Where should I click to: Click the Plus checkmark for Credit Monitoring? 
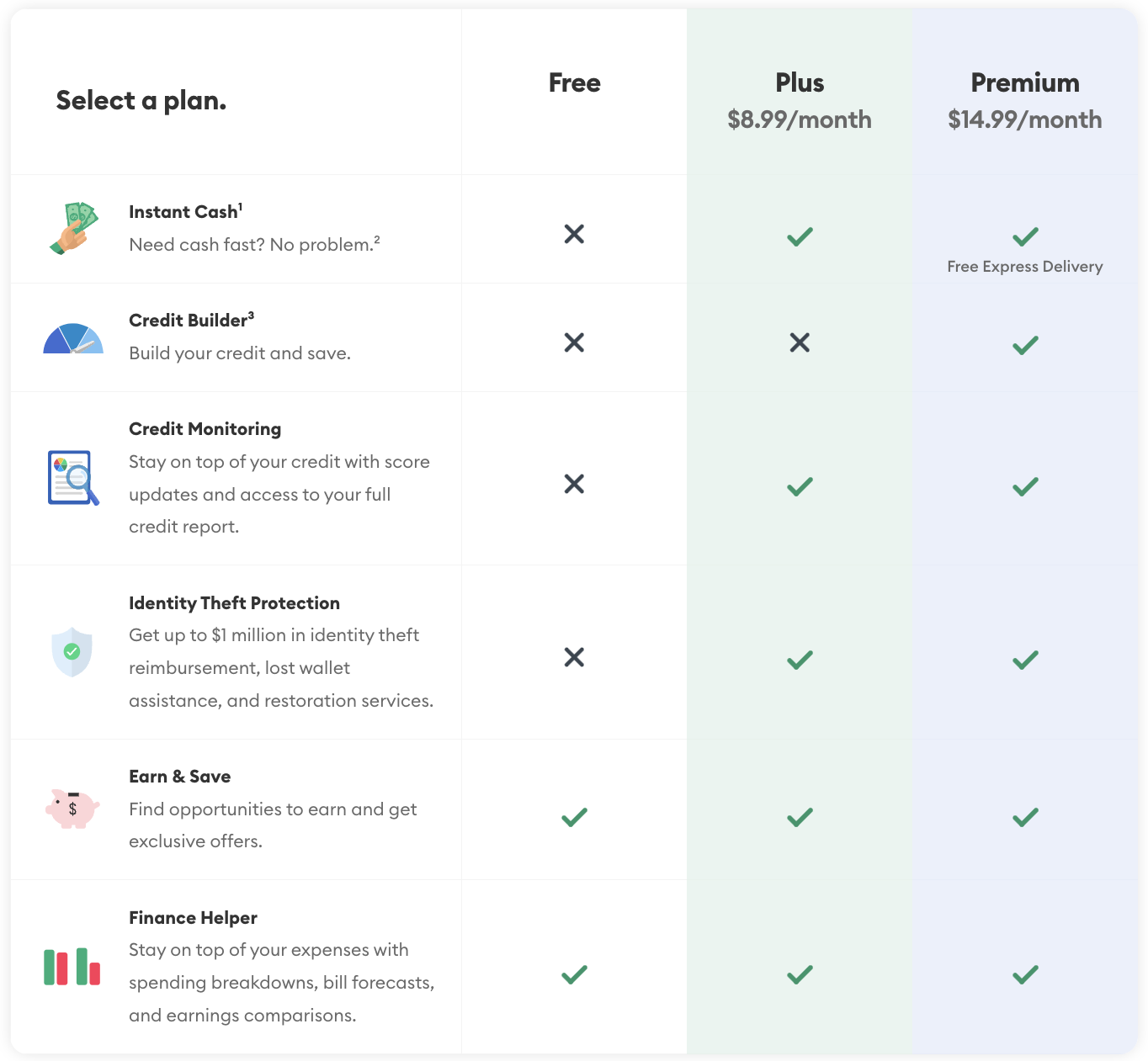[800, 486]
